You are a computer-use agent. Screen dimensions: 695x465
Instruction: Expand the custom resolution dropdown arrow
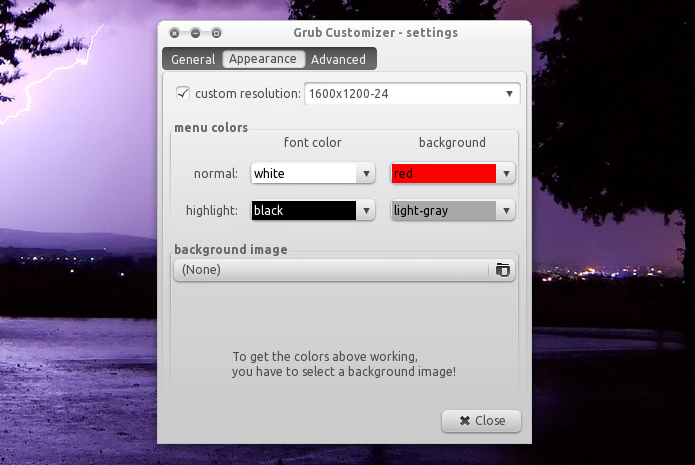(x=509, y=94)
